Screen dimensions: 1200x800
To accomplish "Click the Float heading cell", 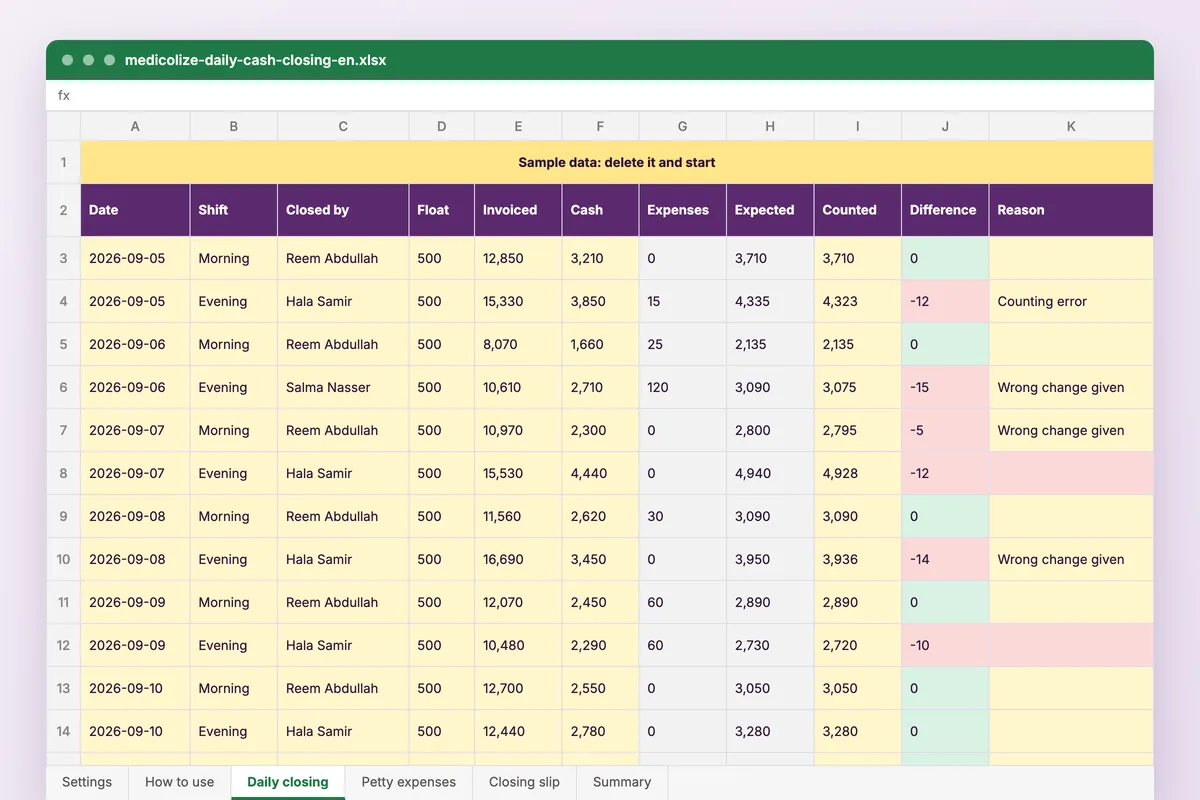I will tap(442, 210).
